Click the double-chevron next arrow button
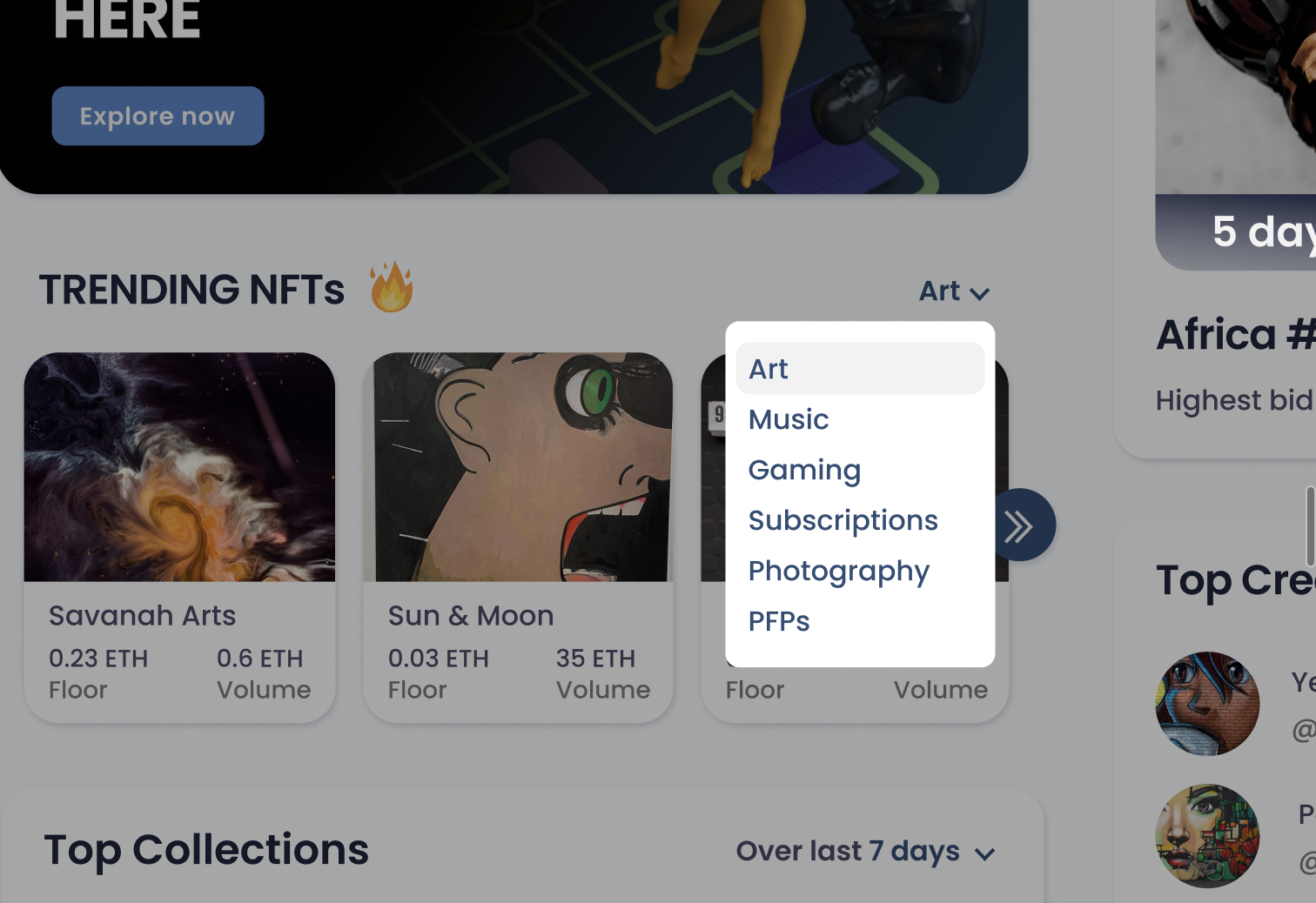The width and height of the screenshot is (1316, 903). 1019,525
